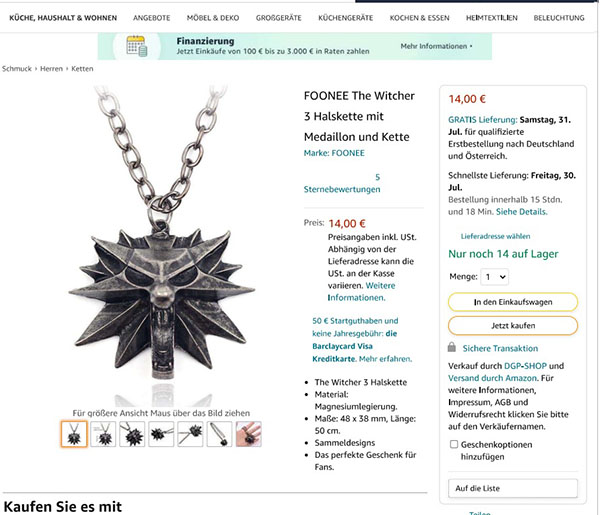
Task: Open the Auf die Liste dropdown
Action: [513, 488]
